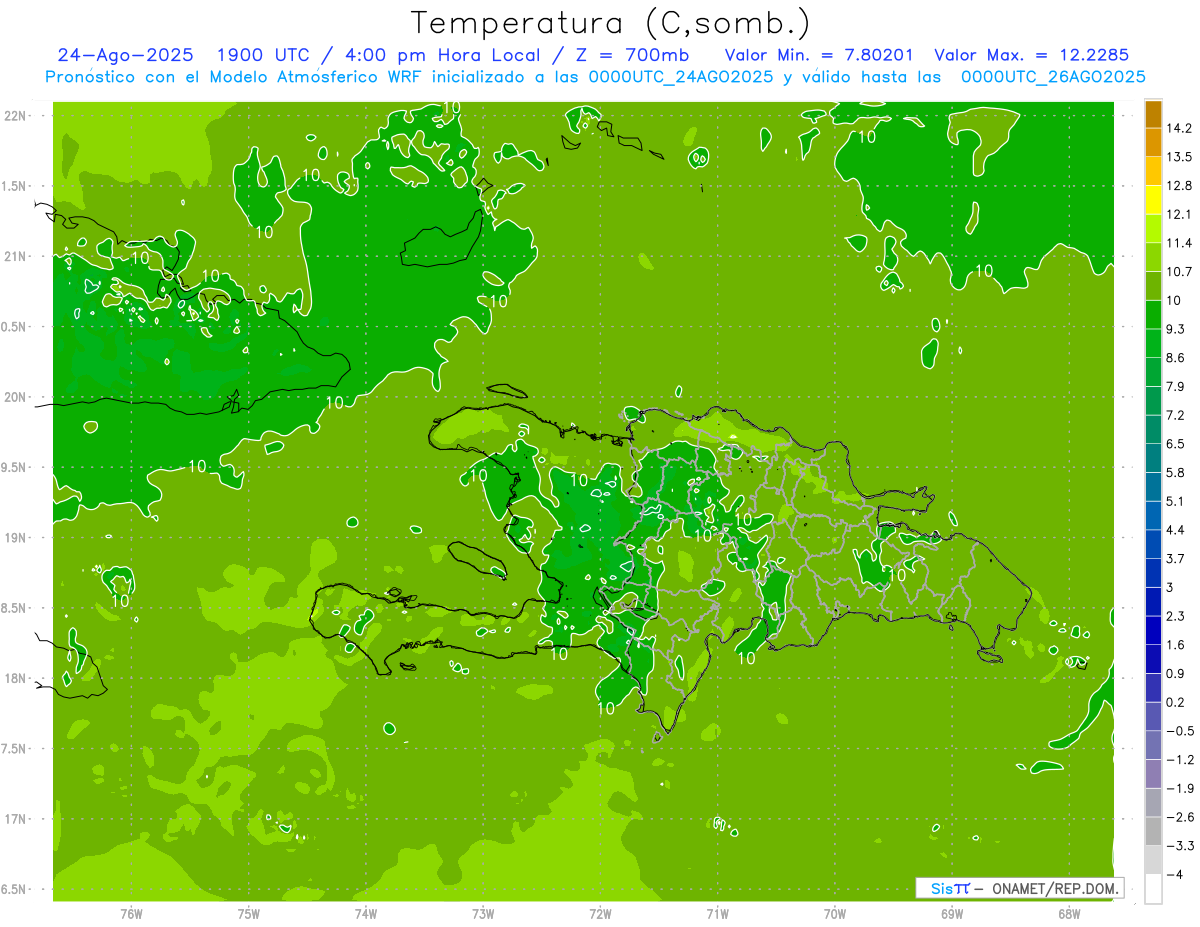Screen dimensions: 1200x927
Task: Click the 12.1 value on the colorbar
Action: [1179, 214]
